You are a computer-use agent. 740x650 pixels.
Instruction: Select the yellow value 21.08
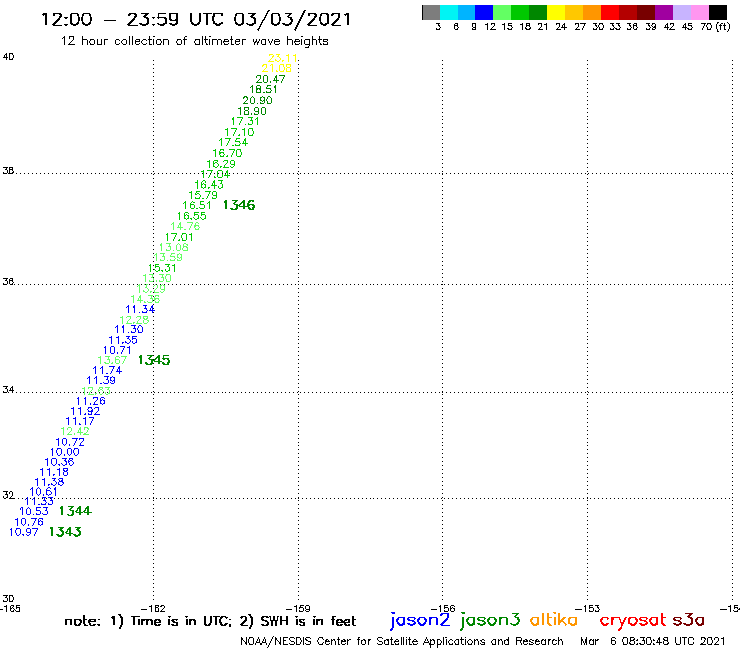click(277, 68)
